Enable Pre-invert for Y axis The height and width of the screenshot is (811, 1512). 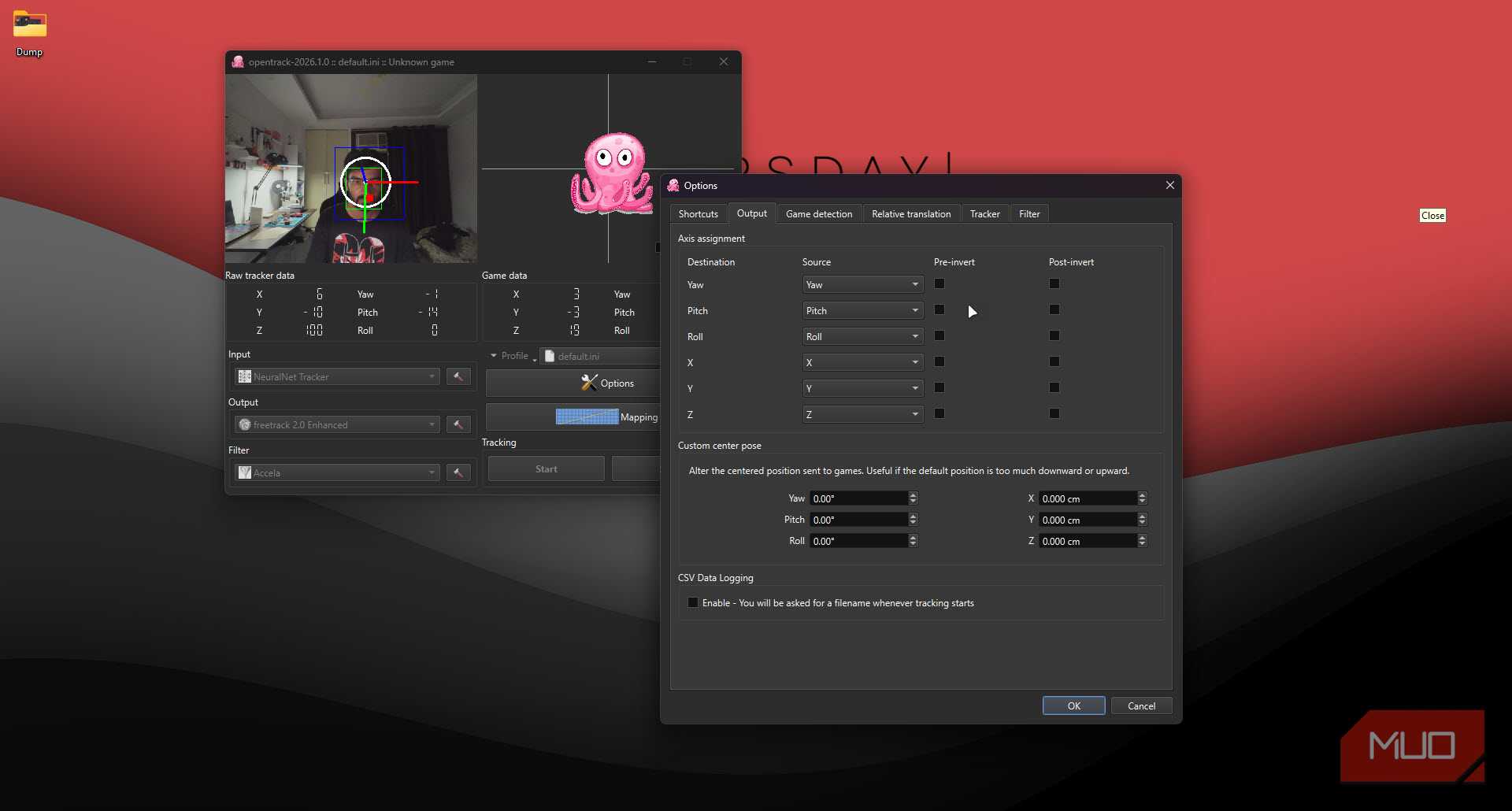click(939, 387)
